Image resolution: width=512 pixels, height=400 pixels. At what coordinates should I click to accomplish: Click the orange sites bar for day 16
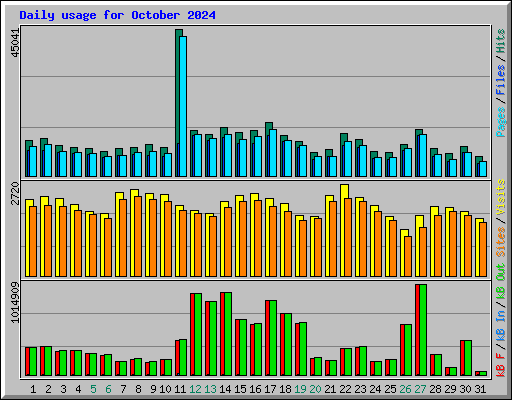point(258,238)
